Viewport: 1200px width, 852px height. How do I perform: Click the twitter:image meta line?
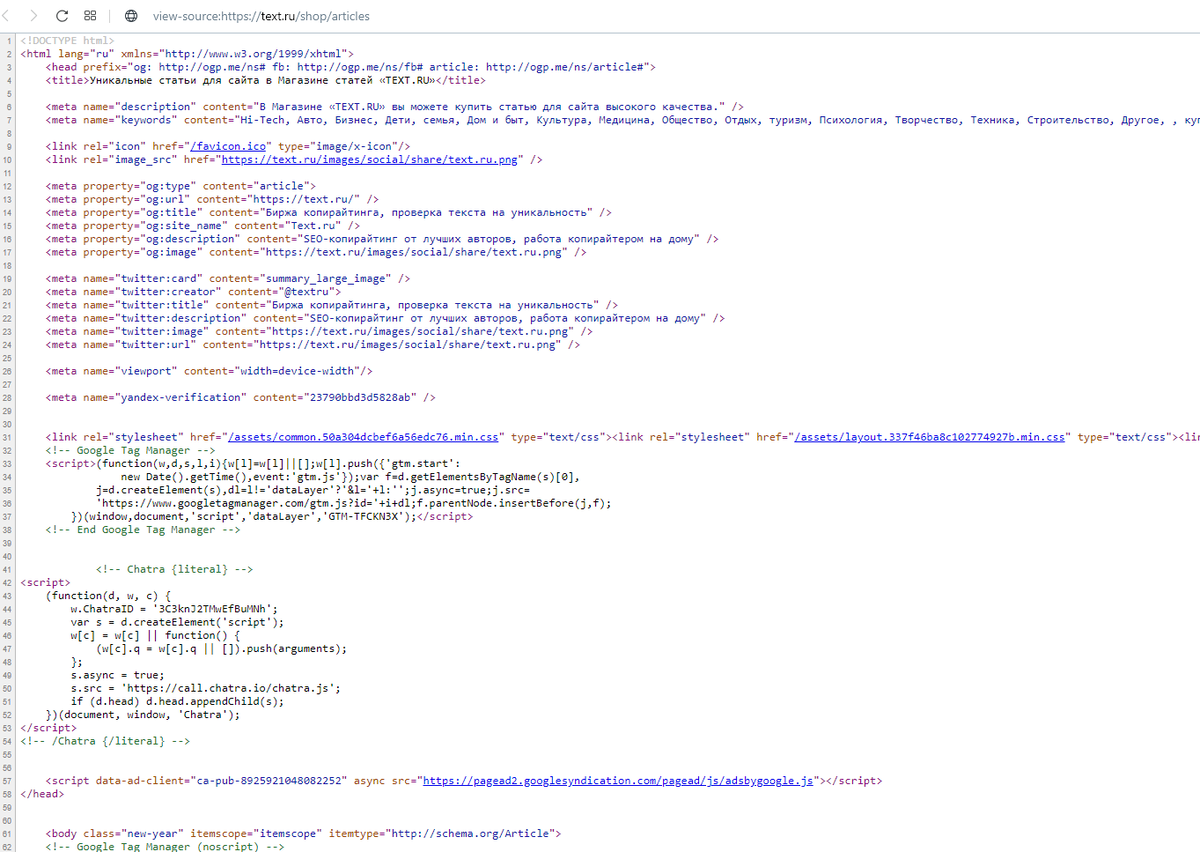pos(319,331)
